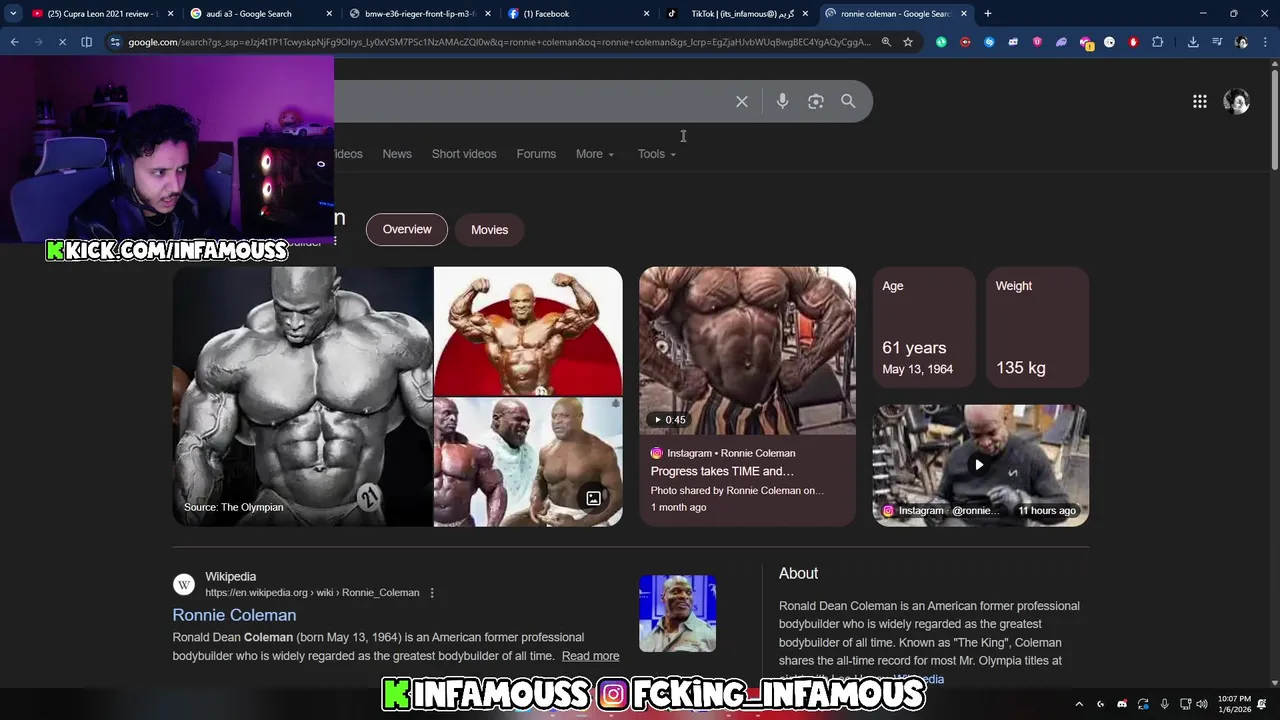Viewport: 1280px width, 720px height.
Task: Switch to the News tab
Action: coord(397,154)
